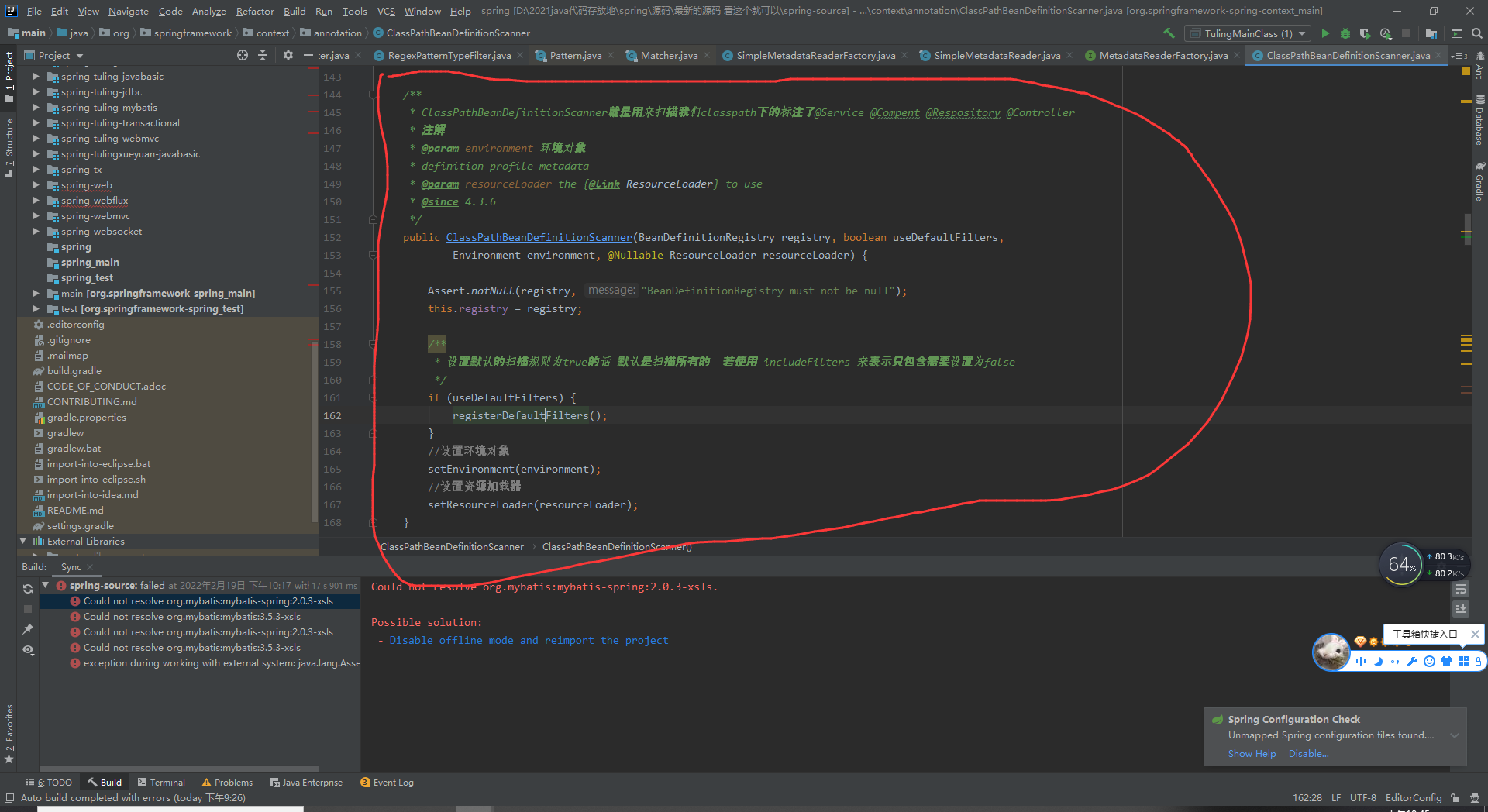The width and height of the screenshot is (1488, 812).
Task: Toggle IME moon night mode icon
Action: pos(1378,661)
